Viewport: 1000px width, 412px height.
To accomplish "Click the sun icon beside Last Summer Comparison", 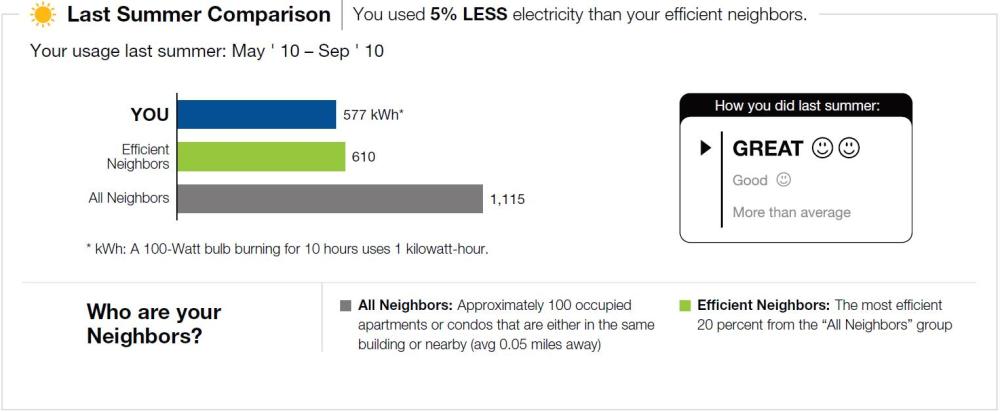I will tap(42, 15).
